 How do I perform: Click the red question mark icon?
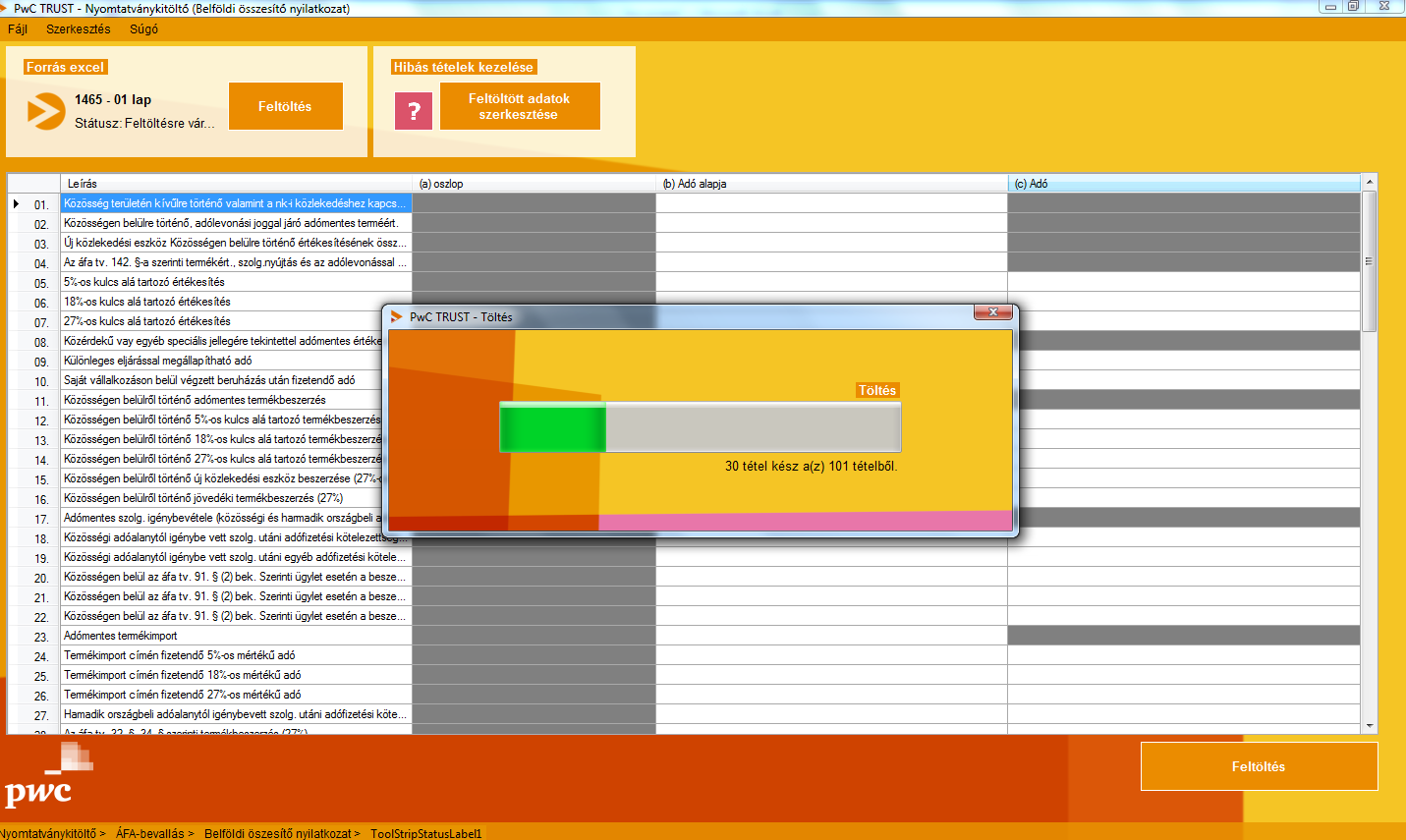(414, 111)
